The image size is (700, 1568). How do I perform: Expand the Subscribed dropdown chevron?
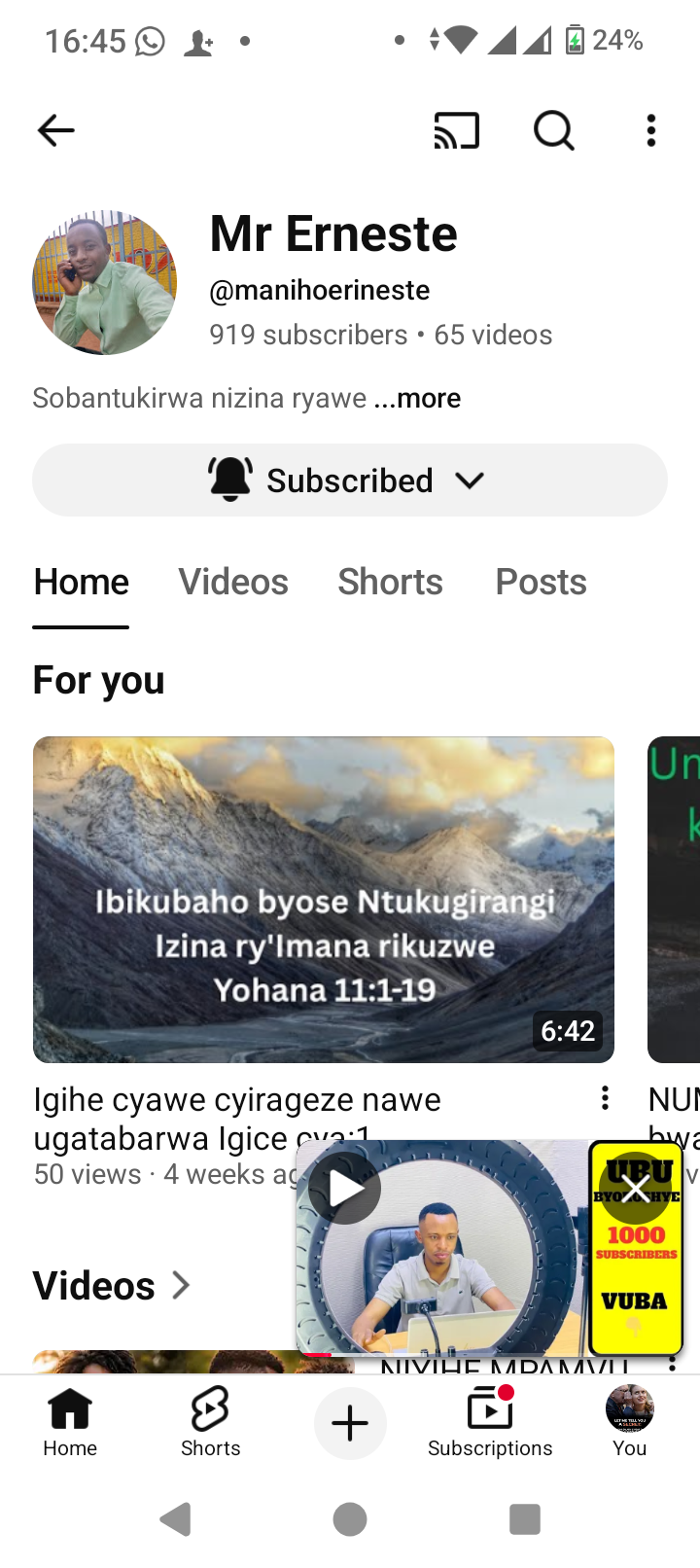tap(470, 481)
